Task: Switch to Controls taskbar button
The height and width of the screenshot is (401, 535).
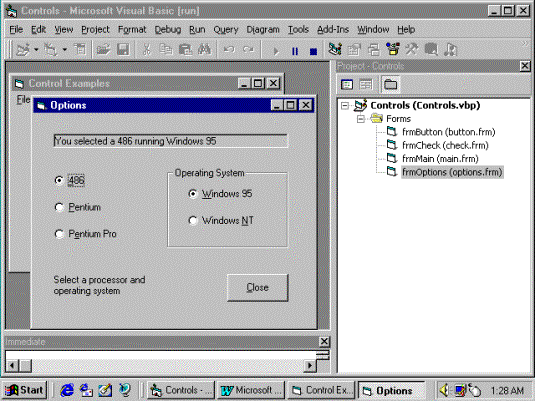Action: click(181, 390)
